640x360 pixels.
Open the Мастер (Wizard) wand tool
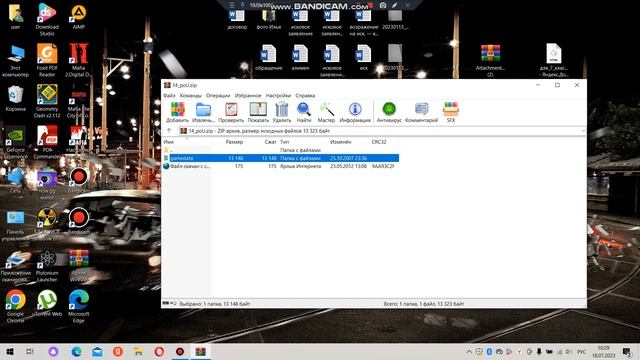(x=326, y=112)
